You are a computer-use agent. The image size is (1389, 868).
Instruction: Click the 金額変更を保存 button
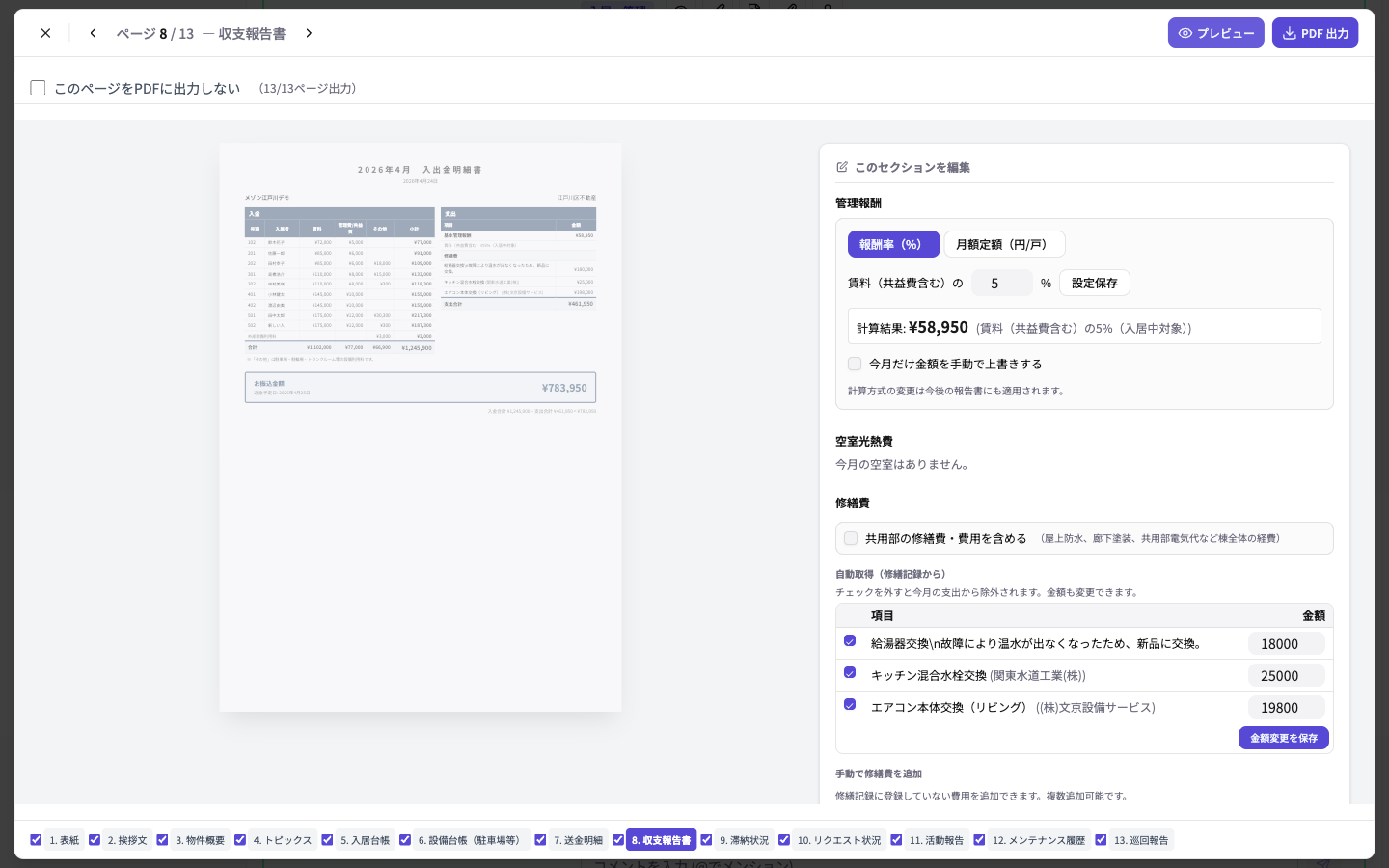click(1284, 738)
